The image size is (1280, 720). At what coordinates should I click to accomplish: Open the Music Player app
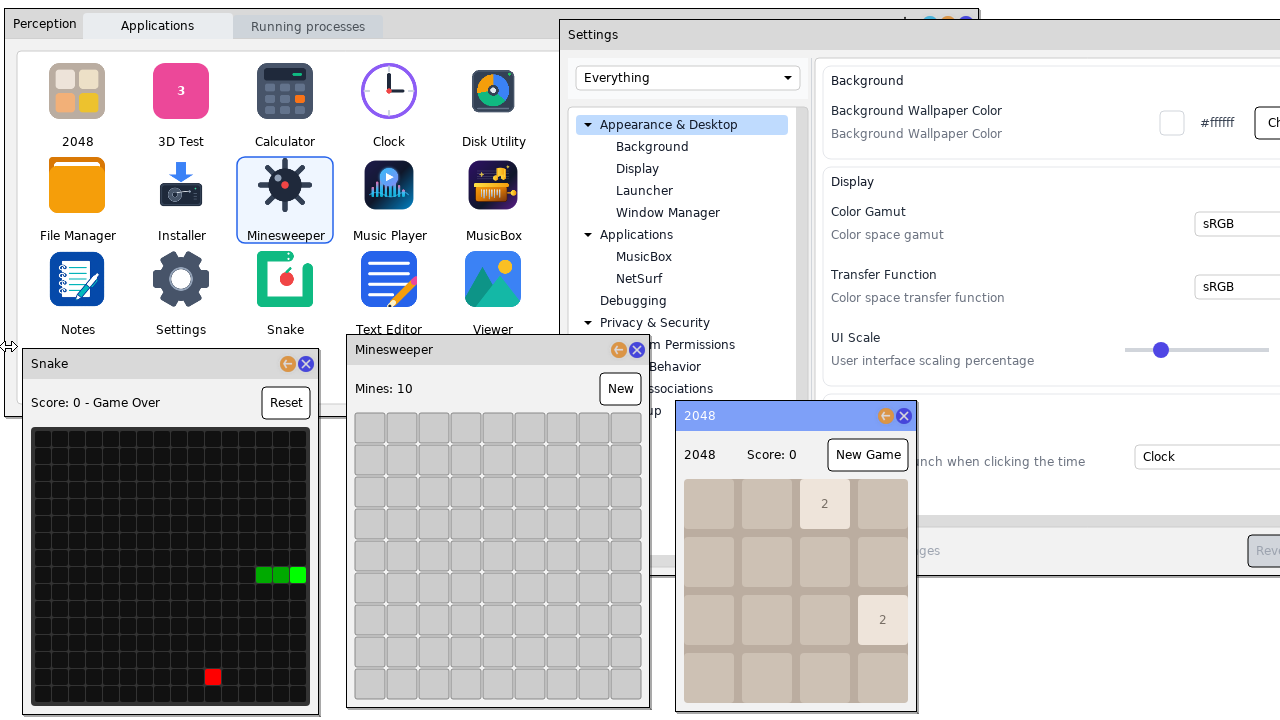point(389,185)
